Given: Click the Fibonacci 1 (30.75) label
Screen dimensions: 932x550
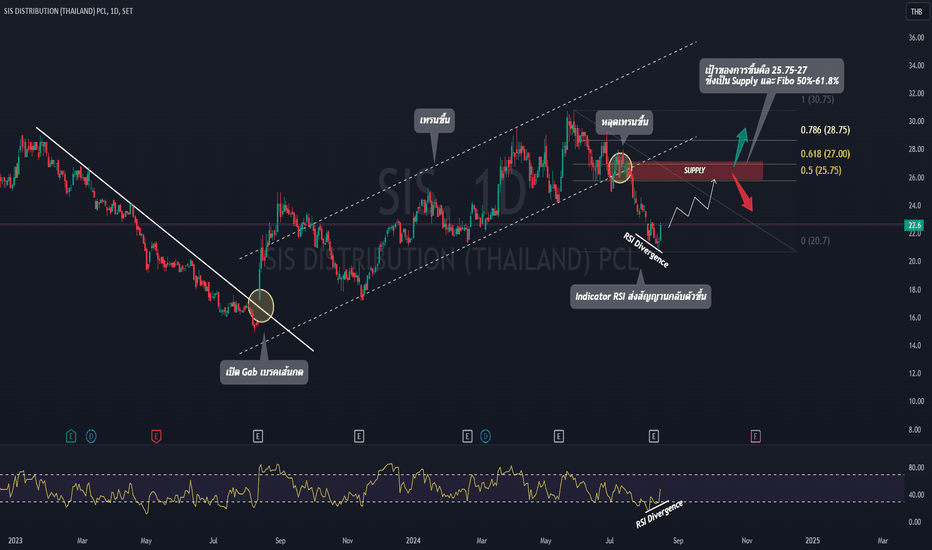Looking at the screenshot, I should pyautogui.click(x=817, y=99).
